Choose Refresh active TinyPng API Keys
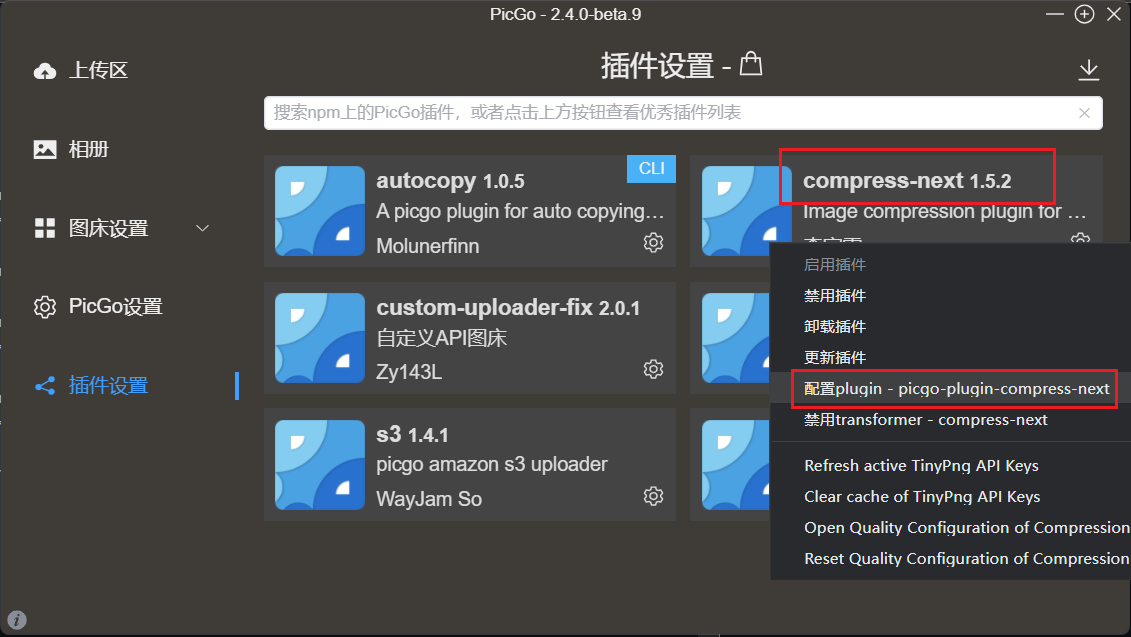Image resolution: width=1131 pixels, height=637 pixels. tap(921, 466)
